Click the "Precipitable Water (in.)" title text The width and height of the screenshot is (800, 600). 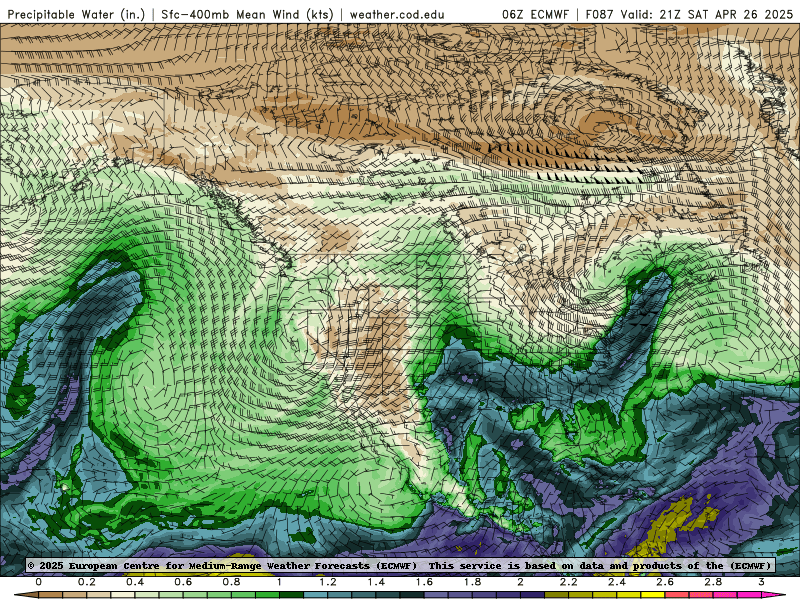pos(77,14)
